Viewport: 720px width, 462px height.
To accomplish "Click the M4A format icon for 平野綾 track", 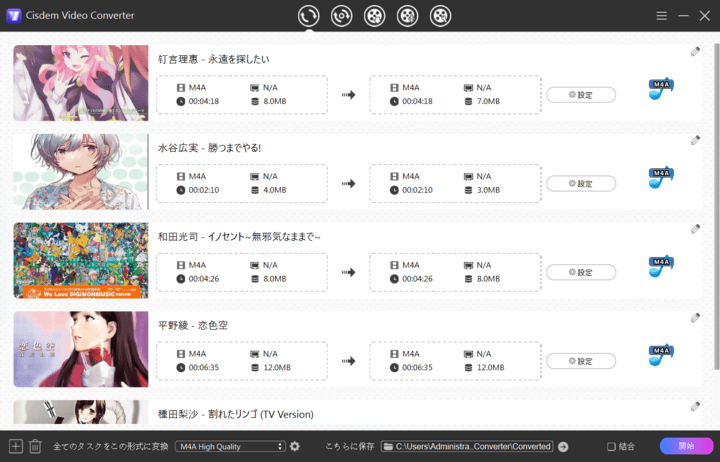I will [660, 354].
